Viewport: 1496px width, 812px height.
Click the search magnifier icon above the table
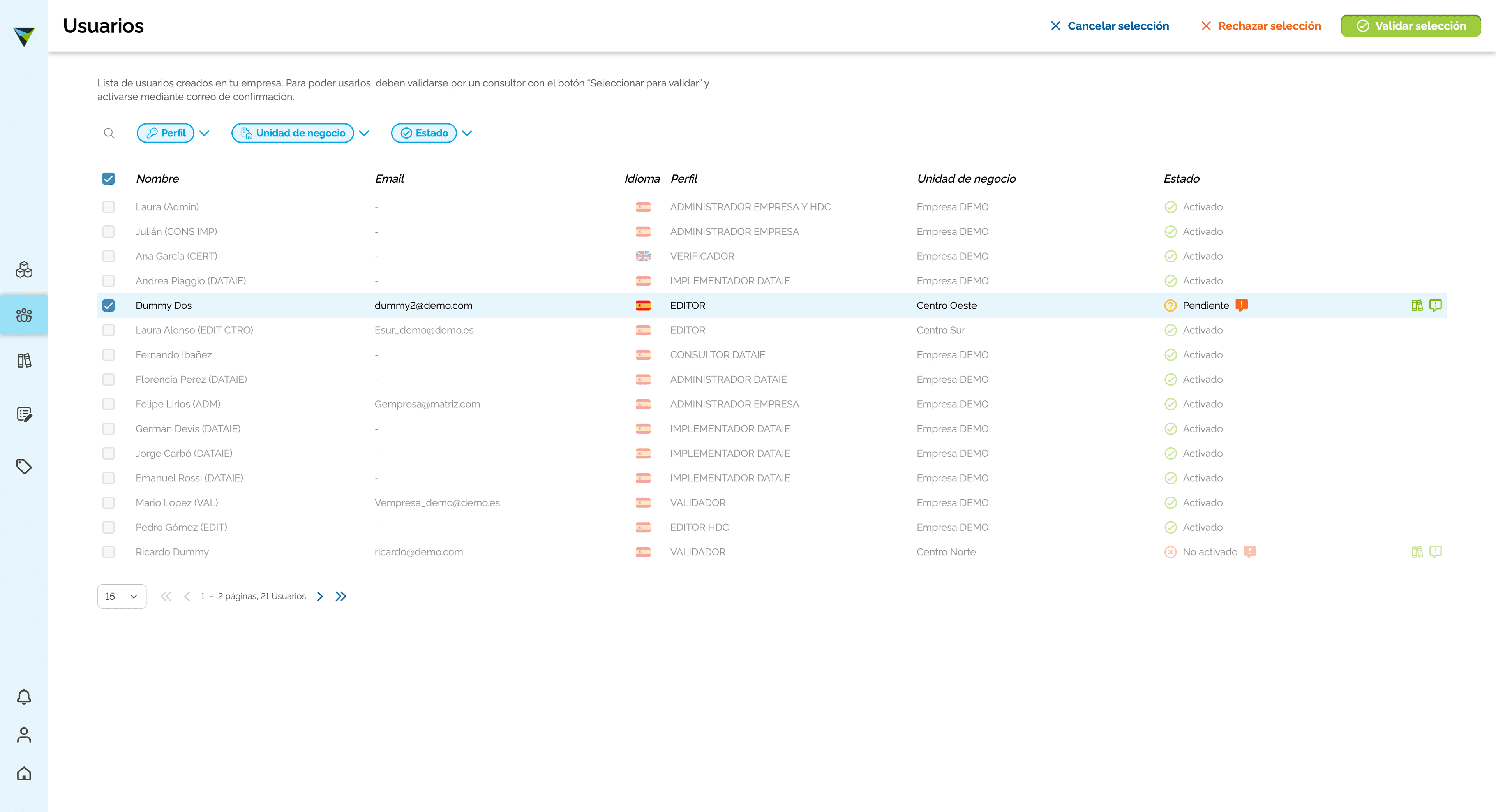(x=109, y=133)
